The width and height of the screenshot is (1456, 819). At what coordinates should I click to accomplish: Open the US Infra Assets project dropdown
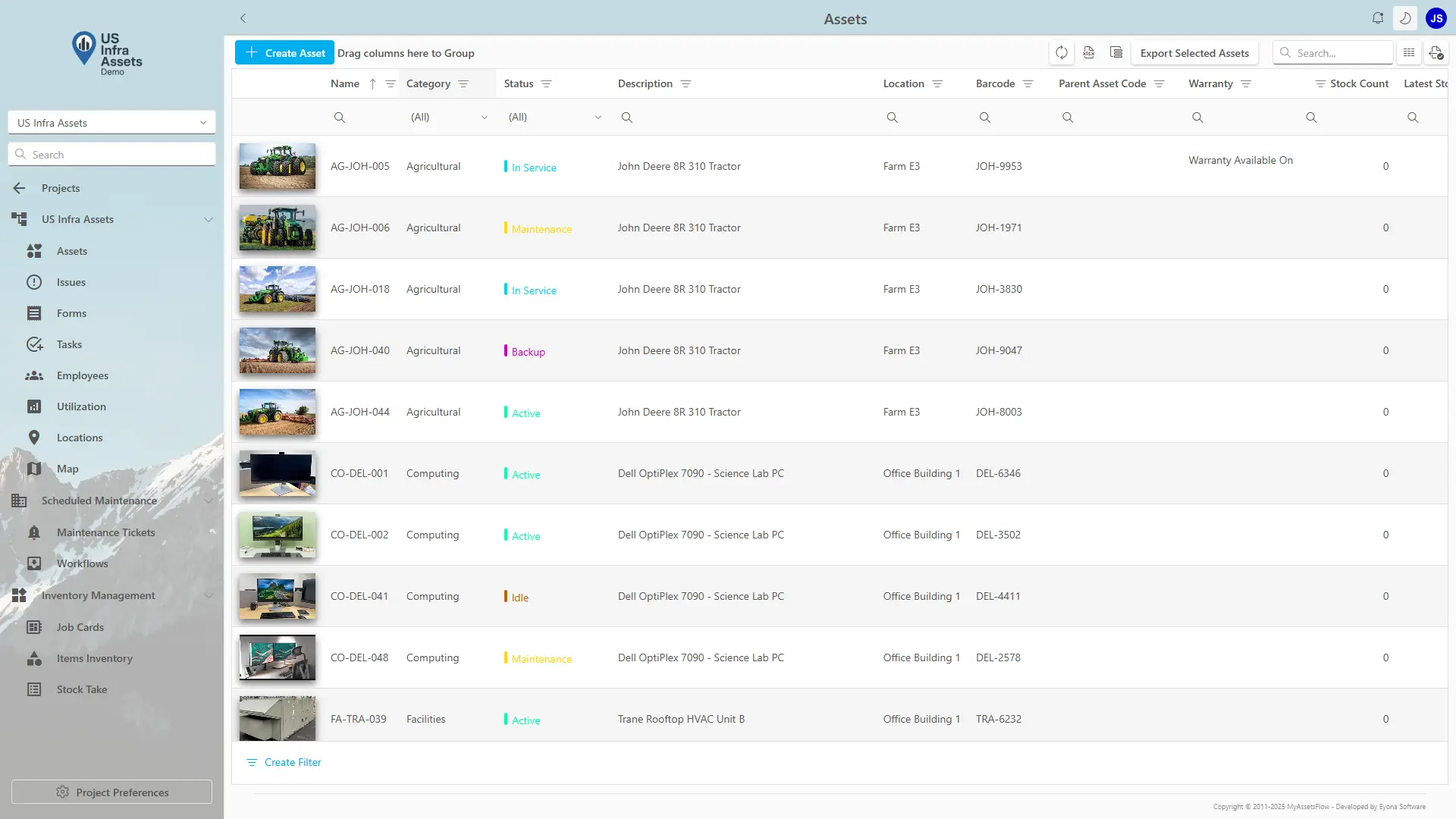111,123
